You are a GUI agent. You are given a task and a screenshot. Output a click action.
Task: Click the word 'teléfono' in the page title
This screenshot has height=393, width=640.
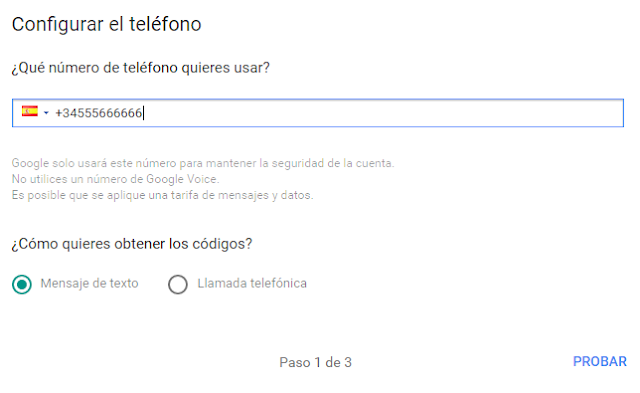tap(165, 24)
